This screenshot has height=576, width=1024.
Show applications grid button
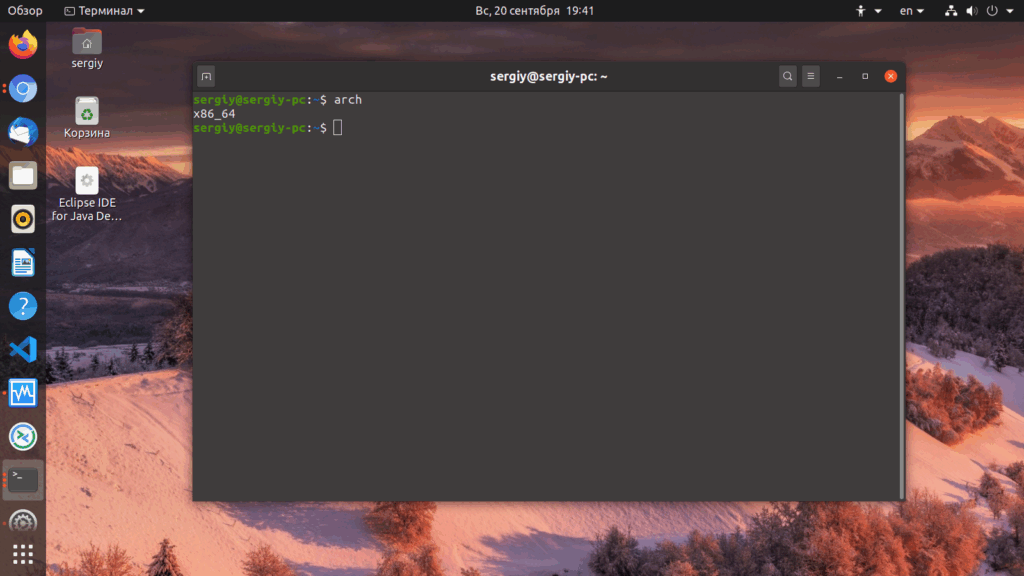click(23, 554)
